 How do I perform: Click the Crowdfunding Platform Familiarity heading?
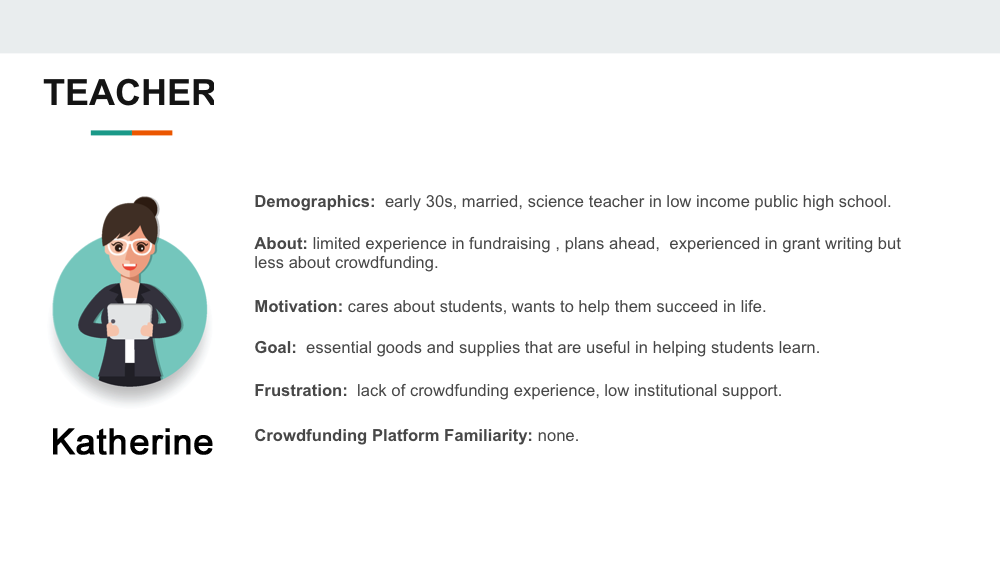pos(393,436)
